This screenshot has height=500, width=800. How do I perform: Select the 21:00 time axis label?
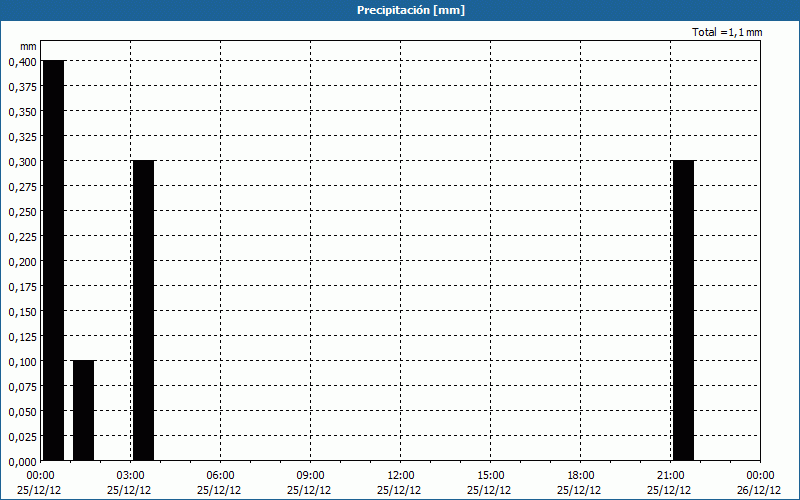671,476
